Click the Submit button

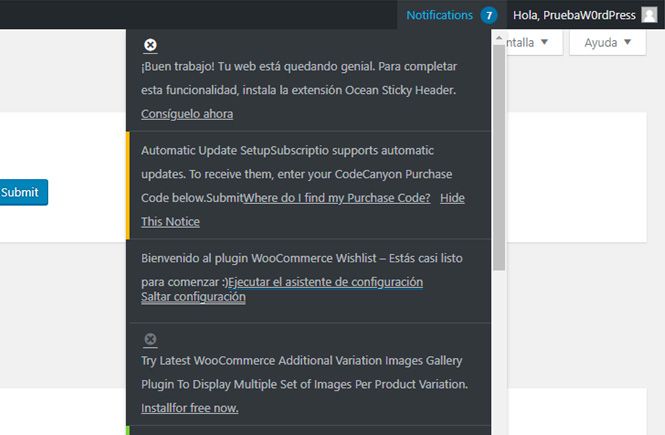(x=23, y=192)
